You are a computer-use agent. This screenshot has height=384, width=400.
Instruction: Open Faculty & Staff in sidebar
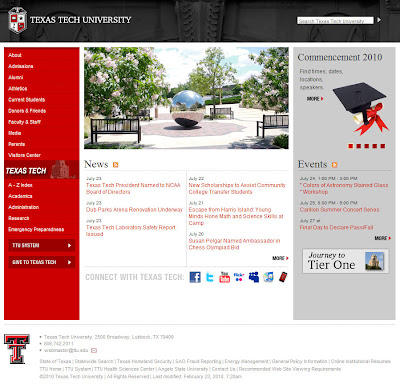[x=24, y=122]
